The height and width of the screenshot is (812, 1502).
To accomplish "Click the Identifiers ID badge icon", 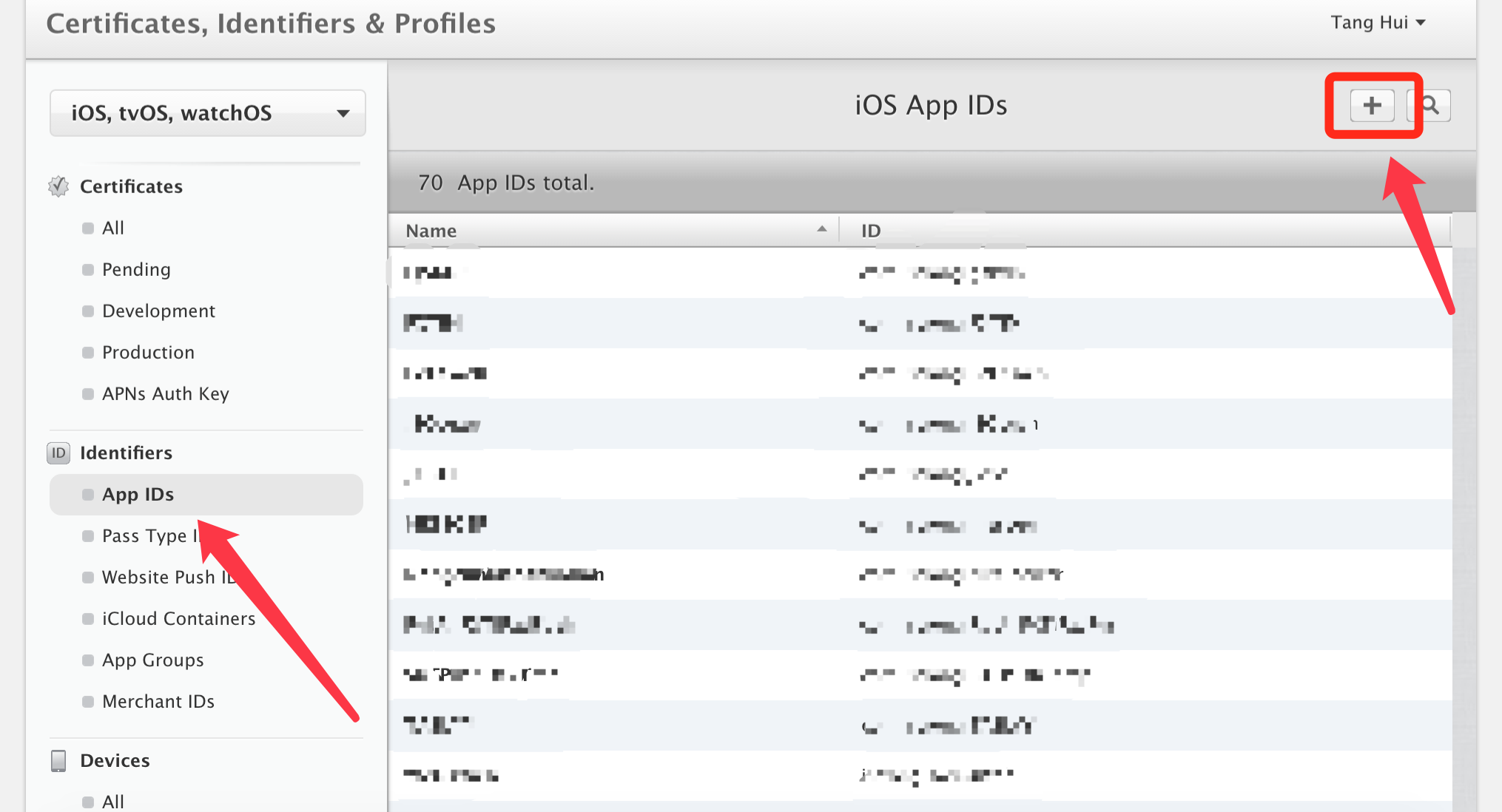I will (x=58, y=453).
